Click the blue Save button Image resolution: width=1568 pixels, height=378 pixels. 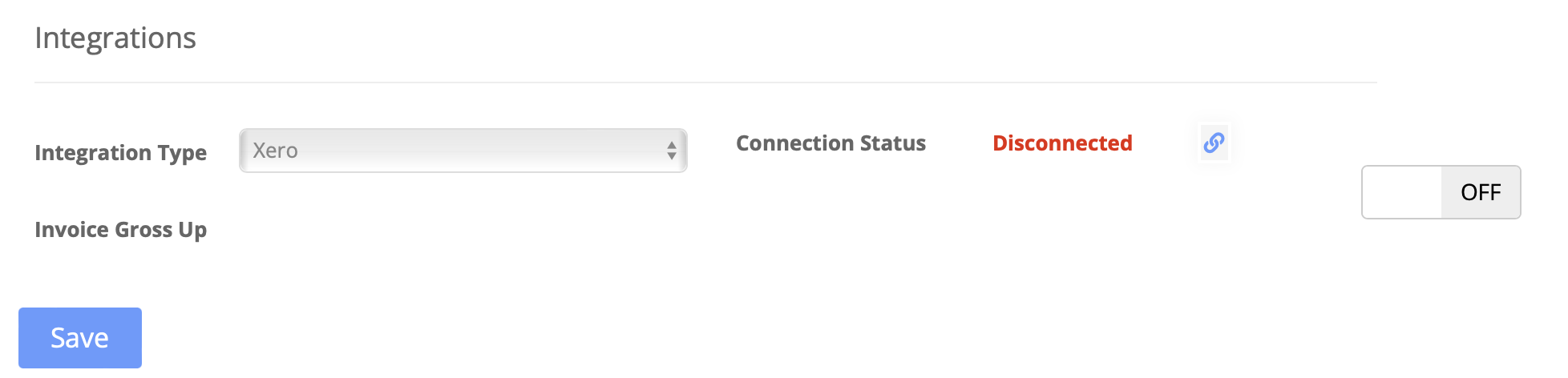coord(80,338)
